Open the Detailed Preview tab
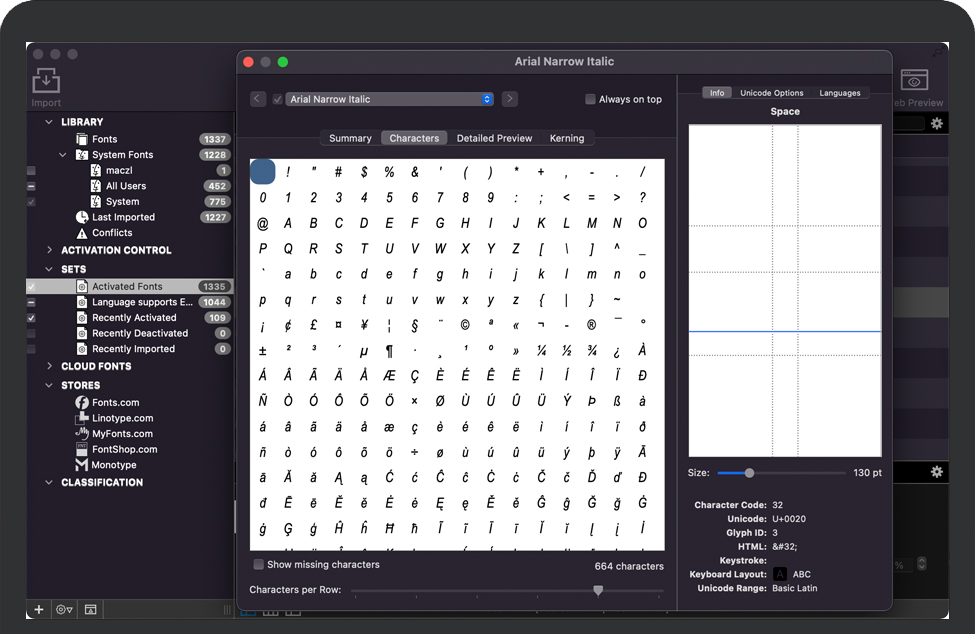Image resolution: width=975 pixels, height=634 pixels. 494,138
